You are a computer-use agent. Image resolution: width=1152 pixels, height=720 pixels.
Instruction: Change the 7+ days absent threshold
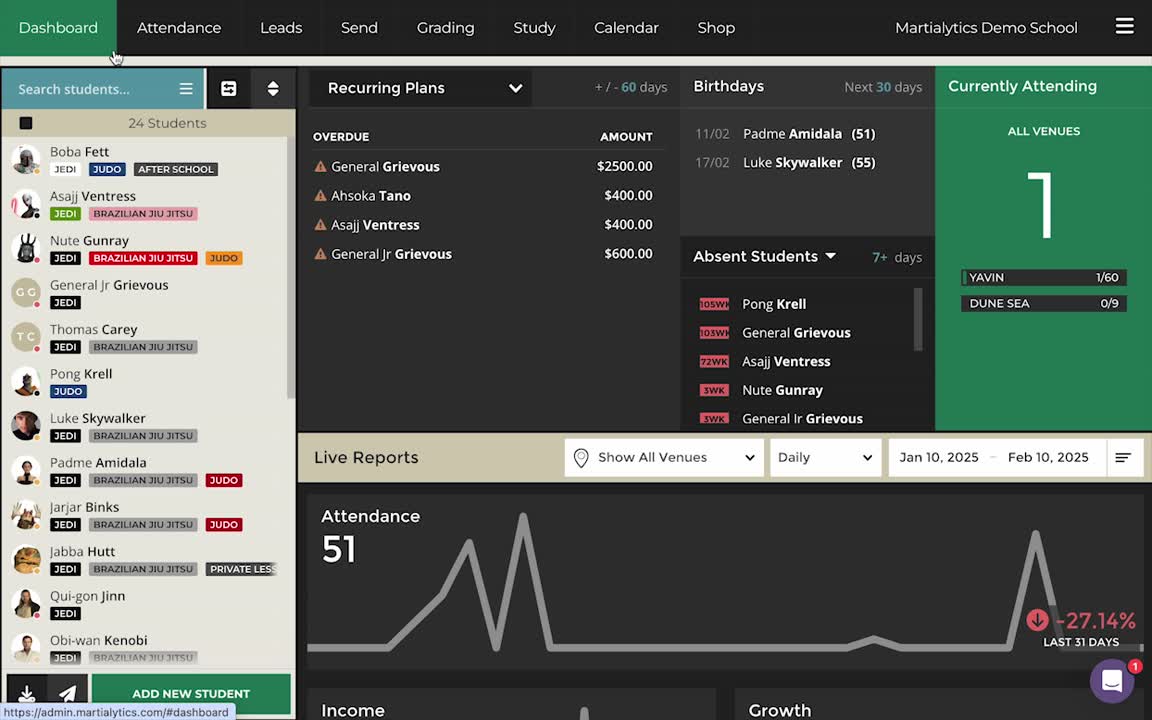879,257
